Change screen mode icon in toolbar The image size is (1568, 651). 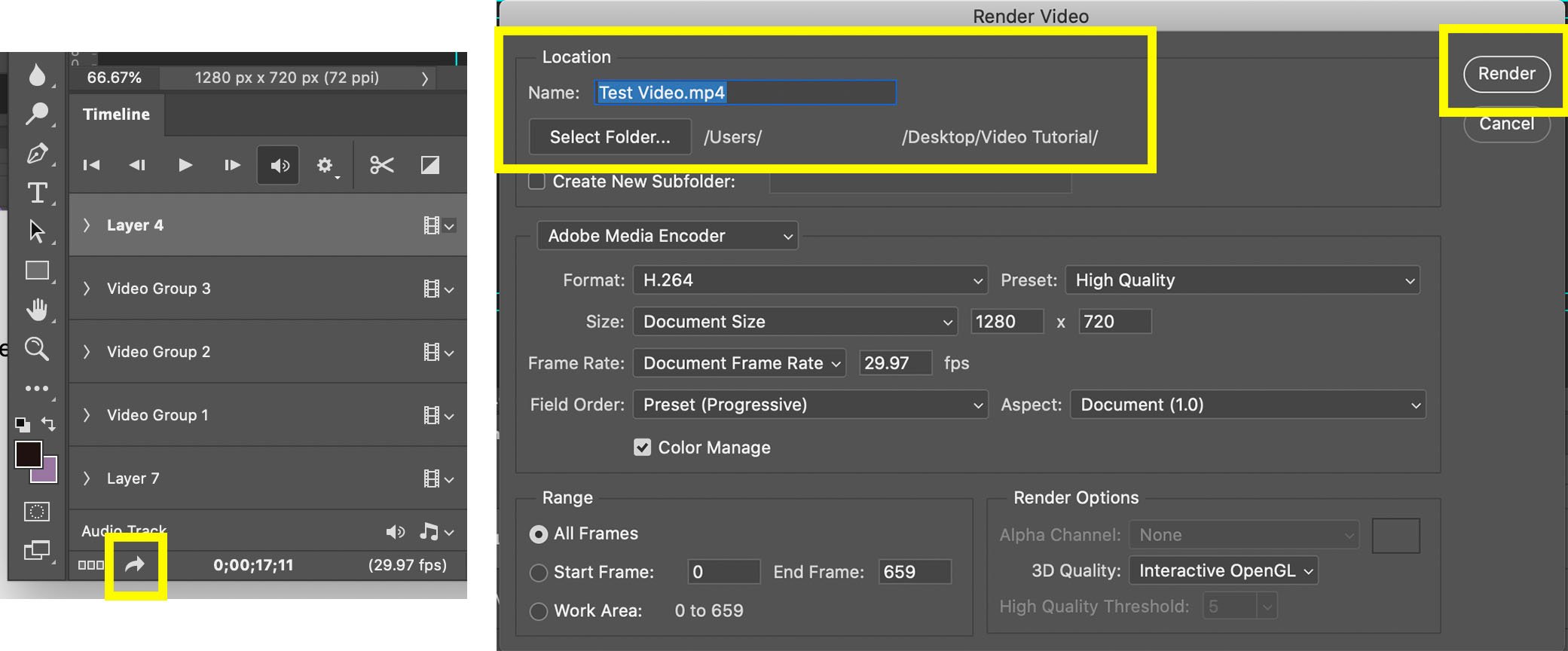[36, 551]
